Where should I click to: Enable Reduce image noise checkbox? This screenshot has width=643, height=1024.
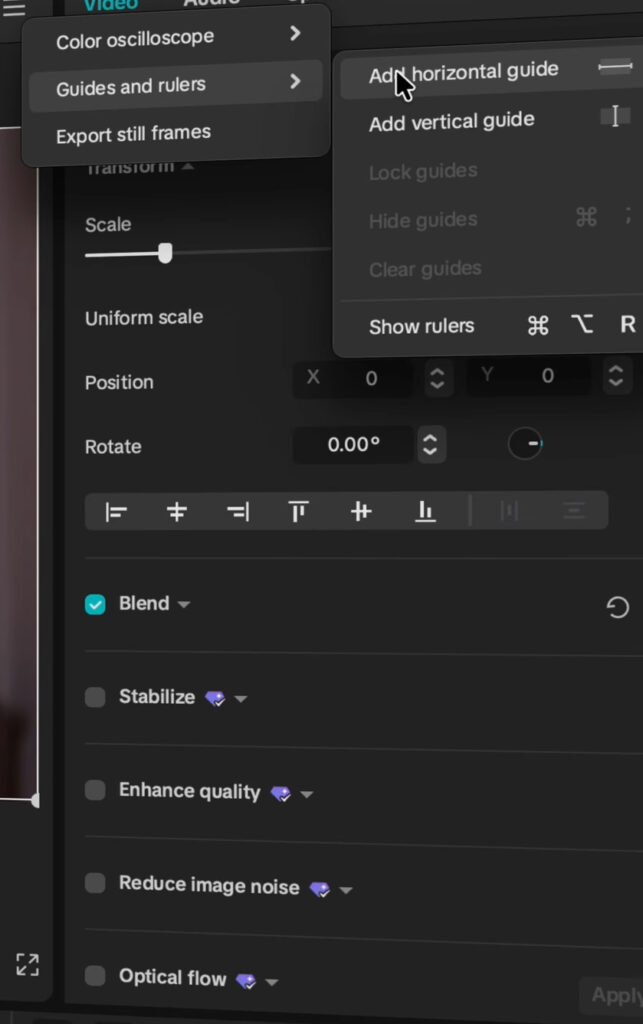pyautogui.click(x=95, y=883)
